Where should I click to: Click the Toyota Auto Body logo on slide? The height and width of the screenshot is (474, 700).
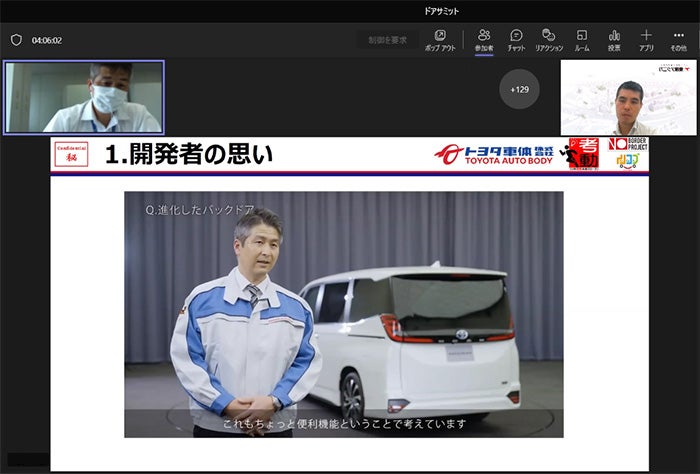tap(494, 154)
